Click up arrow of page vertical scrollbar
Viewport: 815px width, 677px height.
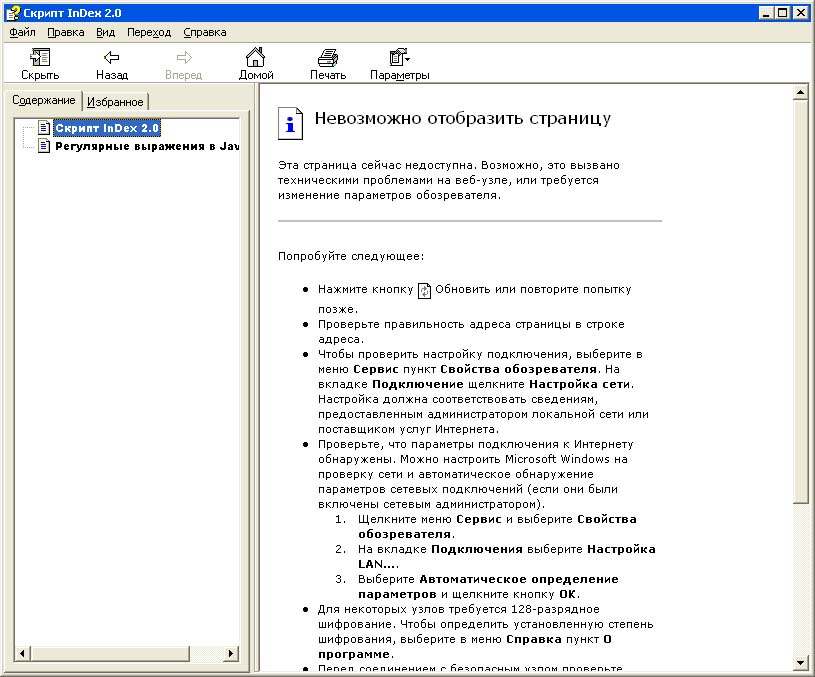(x=800, y=93)
